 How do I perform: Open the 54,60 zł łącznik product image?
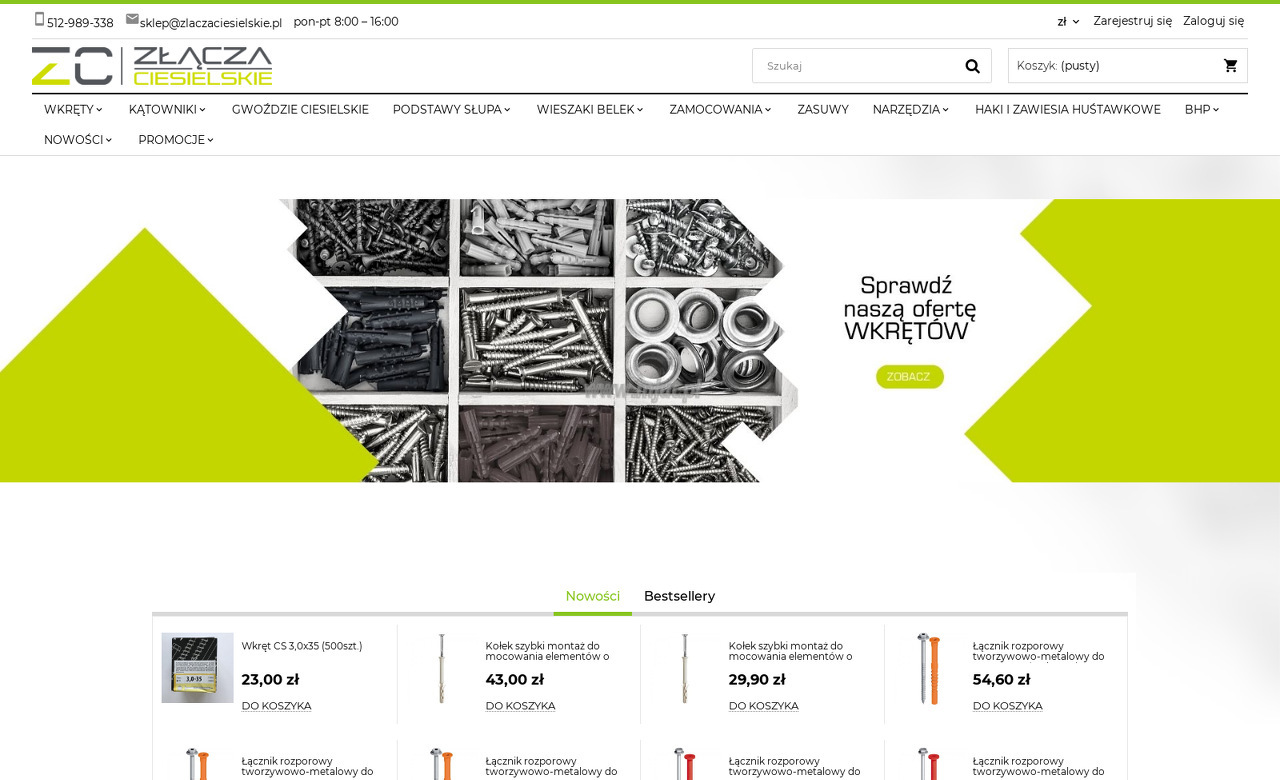(x=928, y=668)
